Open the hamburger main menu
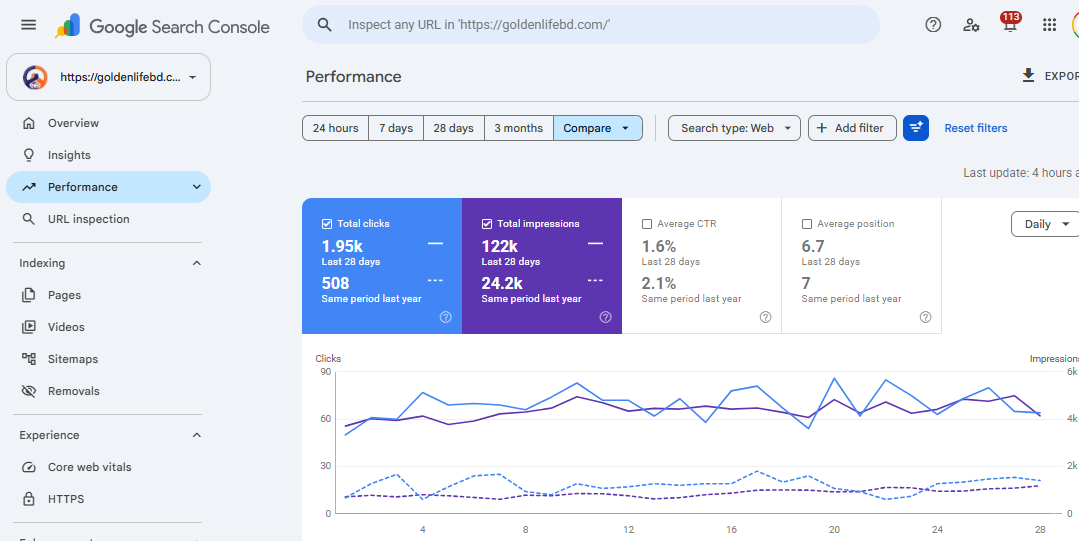 (x=28, y=25)
